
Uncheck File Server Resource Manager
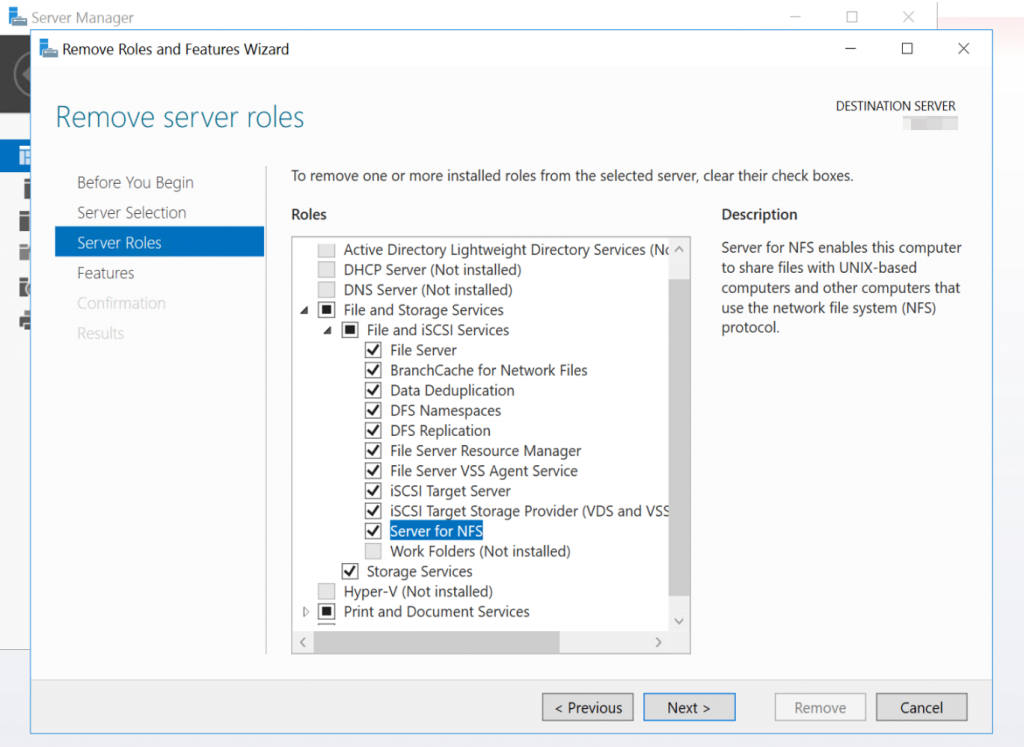373,451
